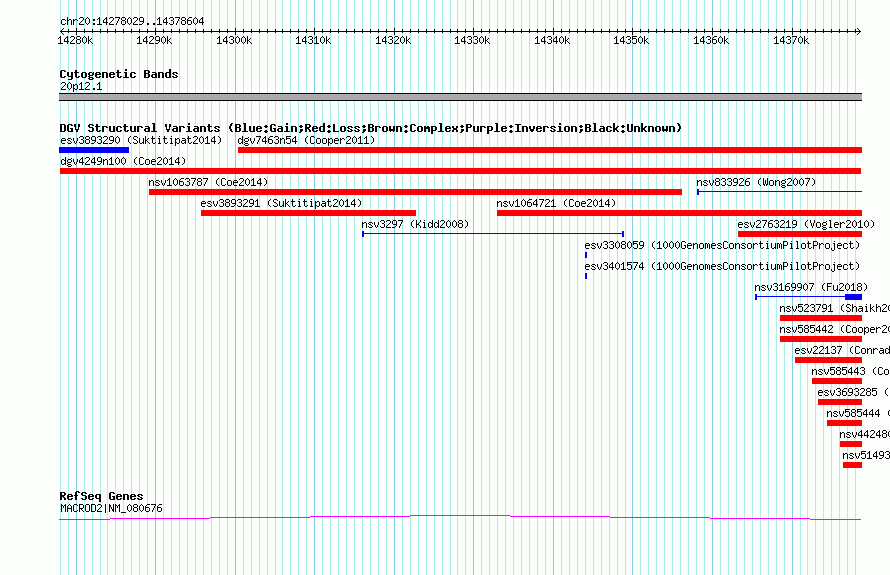Select nsv585444 variant label
The image size is (890, 575).
click(858, 413)
